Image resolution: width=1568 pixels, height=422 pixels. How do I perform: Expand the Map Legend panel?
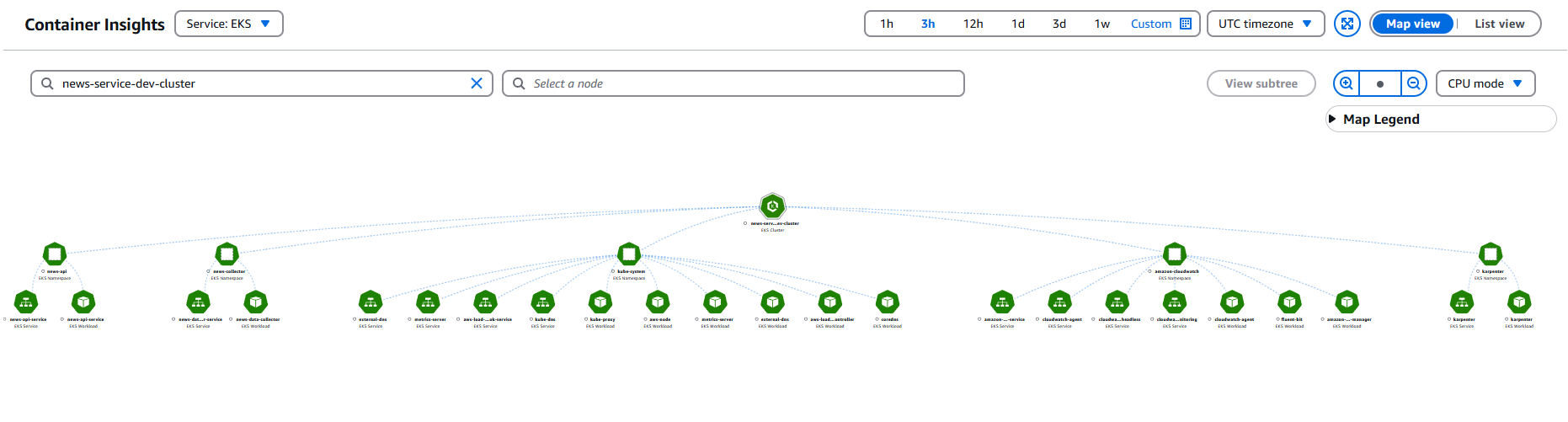[1442, 119]
